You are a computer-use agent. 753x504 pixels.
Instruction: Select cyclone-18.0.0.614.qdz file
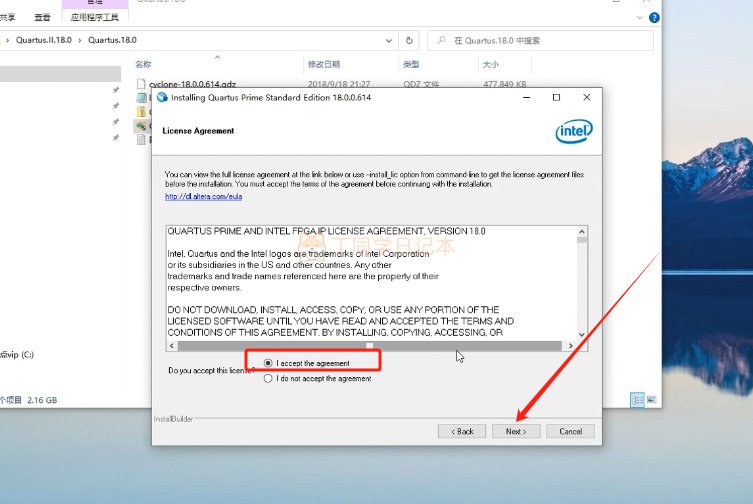192,84
